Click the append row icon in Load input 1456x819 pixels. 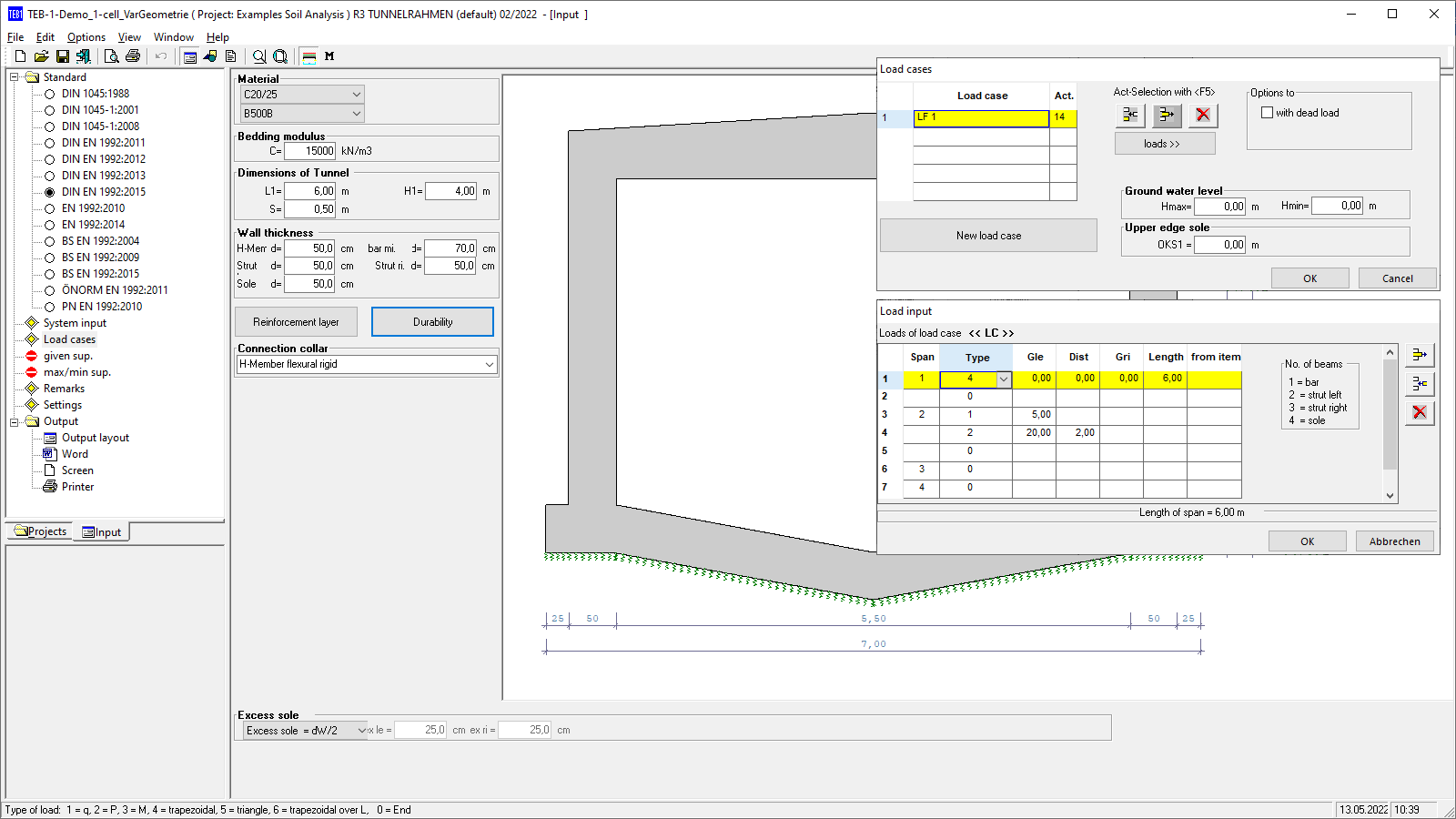tap(1420, 355)
